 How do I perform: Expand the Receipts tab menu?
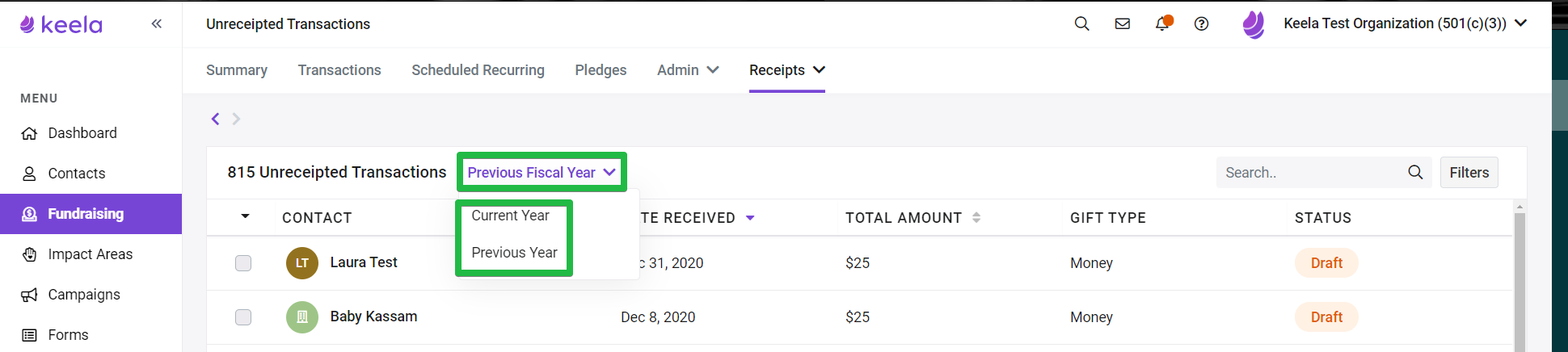tap(787, 70)
